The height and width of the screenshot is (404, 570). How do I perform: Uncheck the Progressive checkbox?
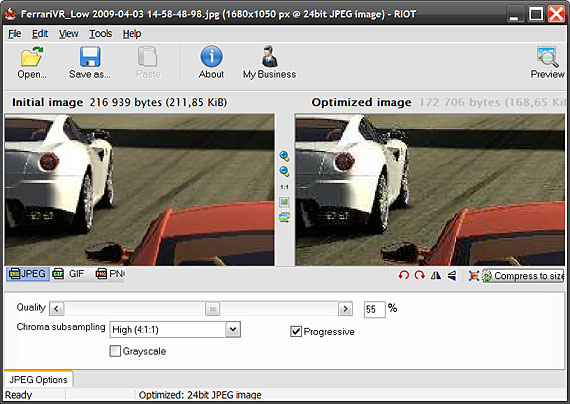click(296, 331)
